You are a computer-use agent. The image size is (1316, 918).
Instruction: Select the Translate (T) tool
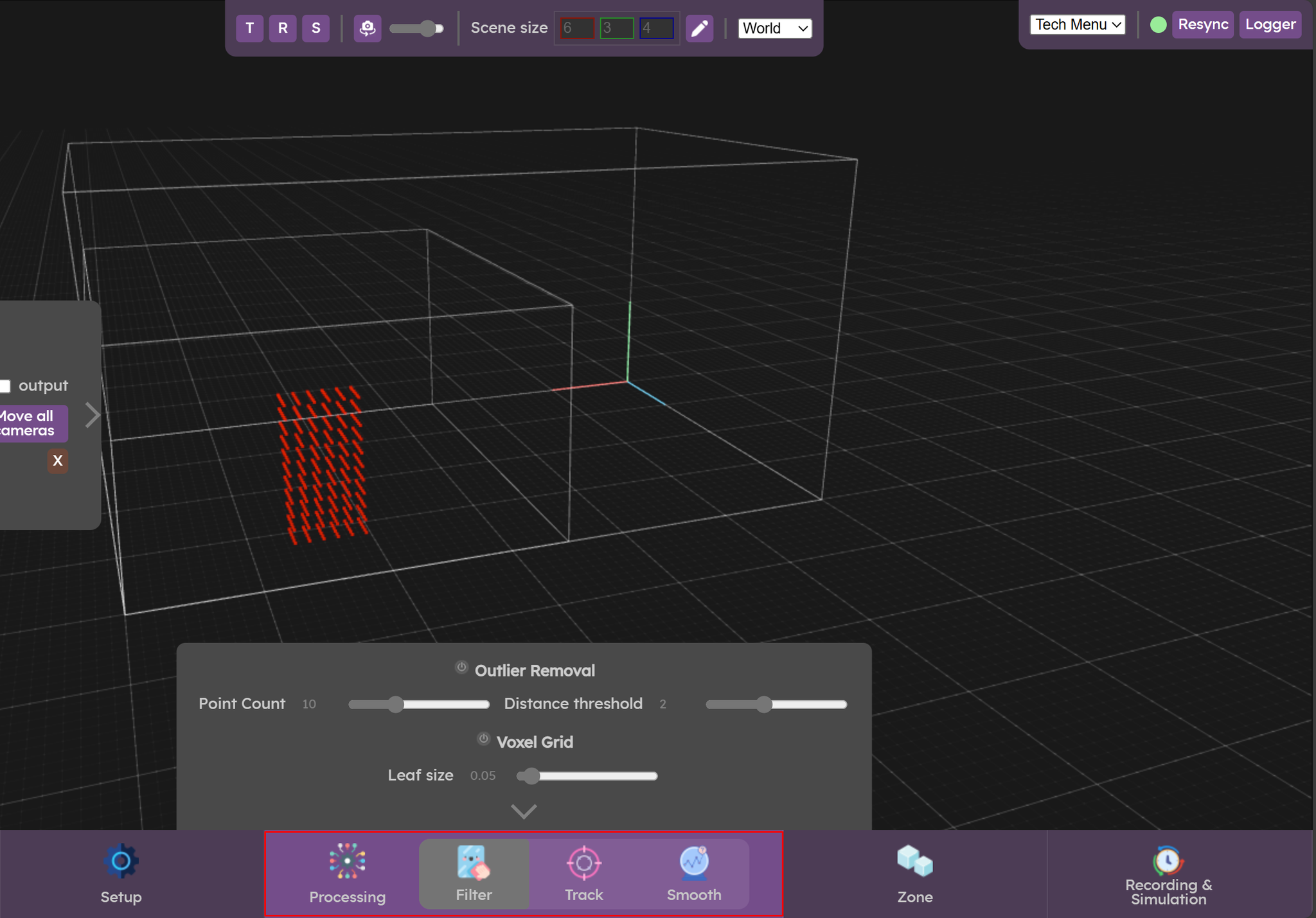pos(249,28)
